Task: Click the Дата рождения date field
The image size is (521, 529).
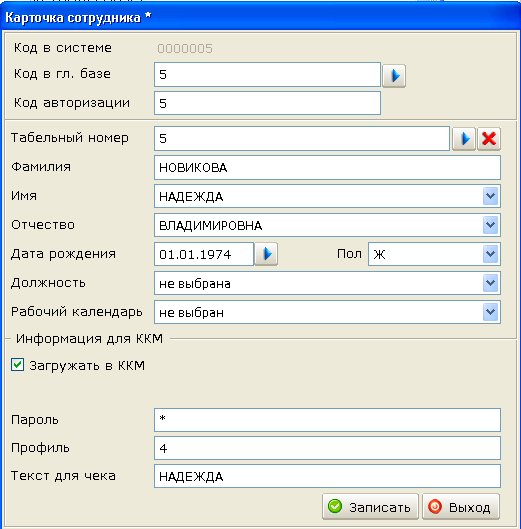Action: [204, 254]
